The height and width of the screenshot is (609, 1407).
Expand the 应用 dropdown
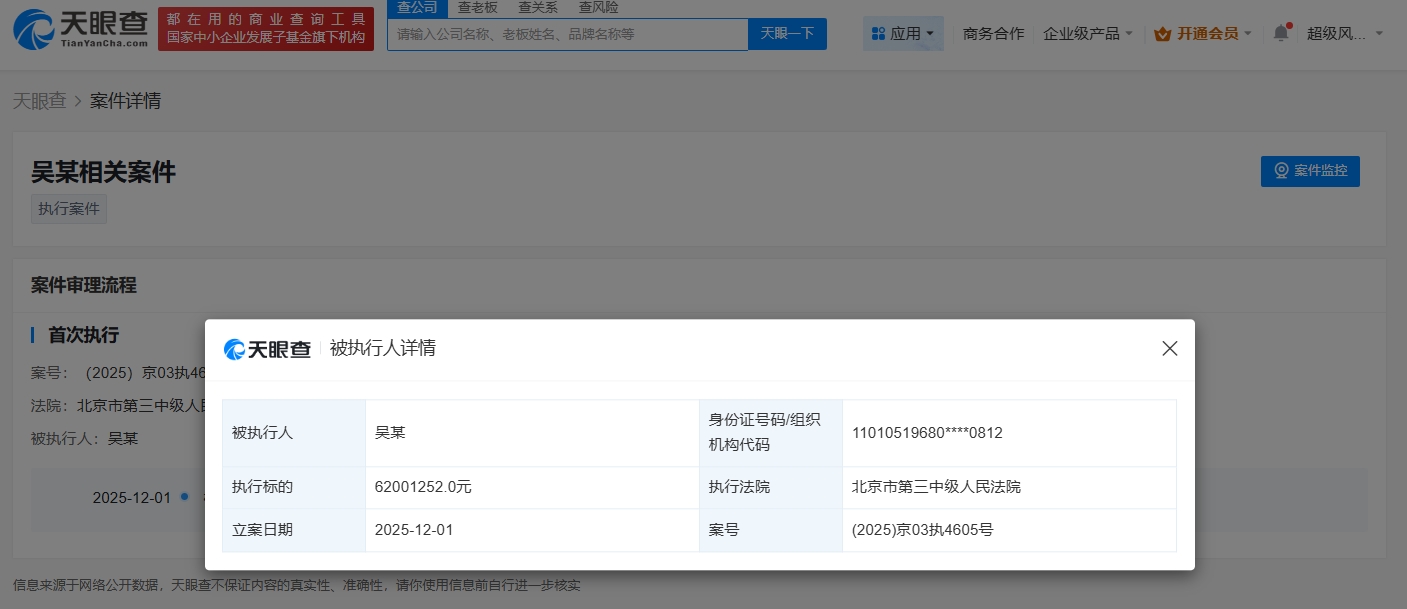[904, 34]
